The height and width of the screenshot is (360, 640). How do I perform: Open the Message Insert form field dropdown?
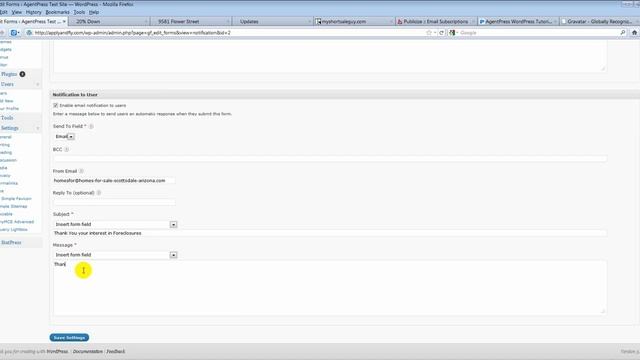(x=116, y=255)
